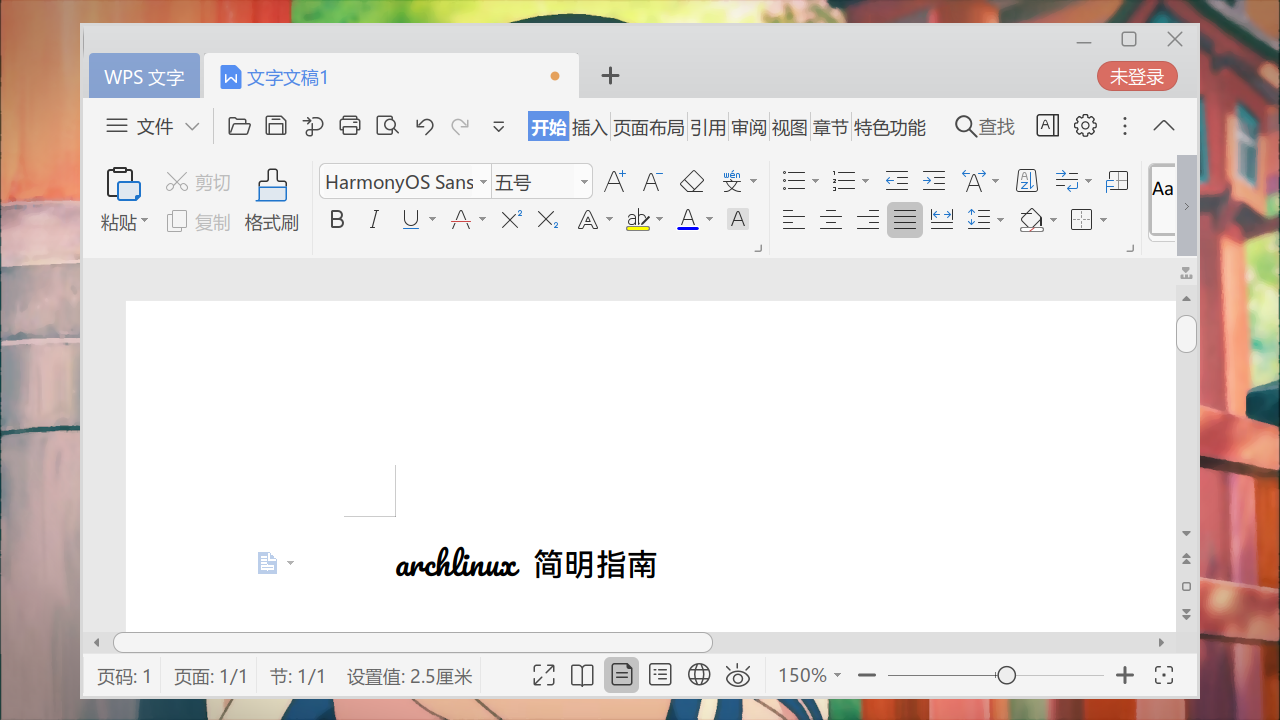Center align the paragraph

830,219
